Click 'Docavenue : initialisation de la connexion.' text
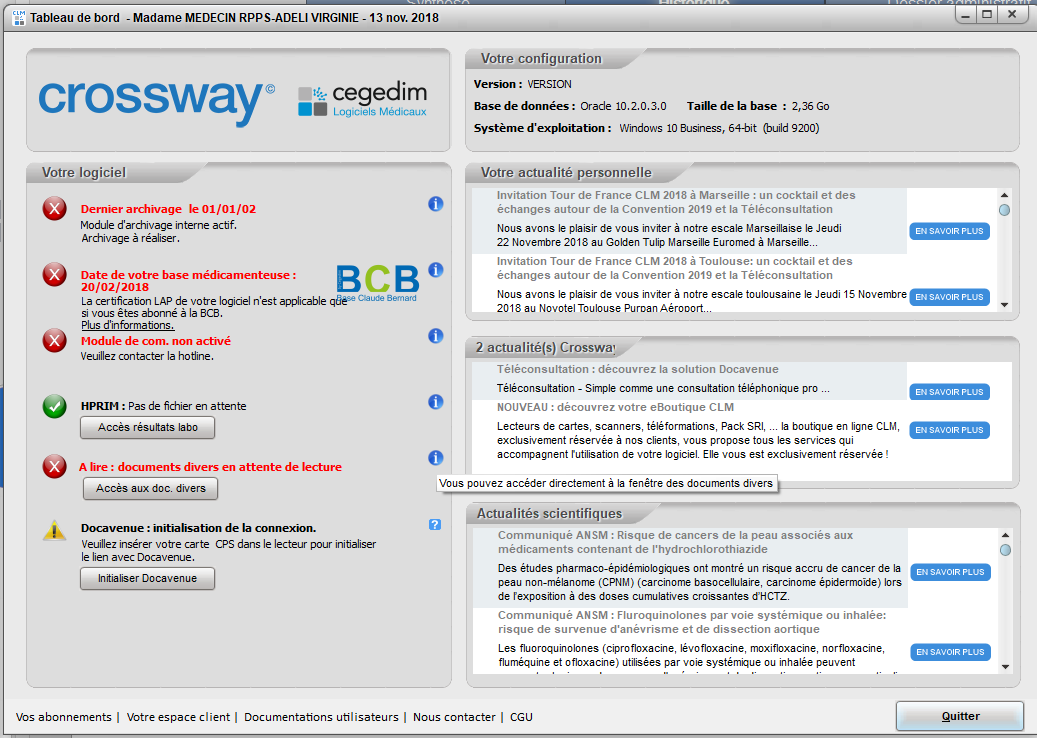The image size is (1037, 738). [x=198, y=528]
